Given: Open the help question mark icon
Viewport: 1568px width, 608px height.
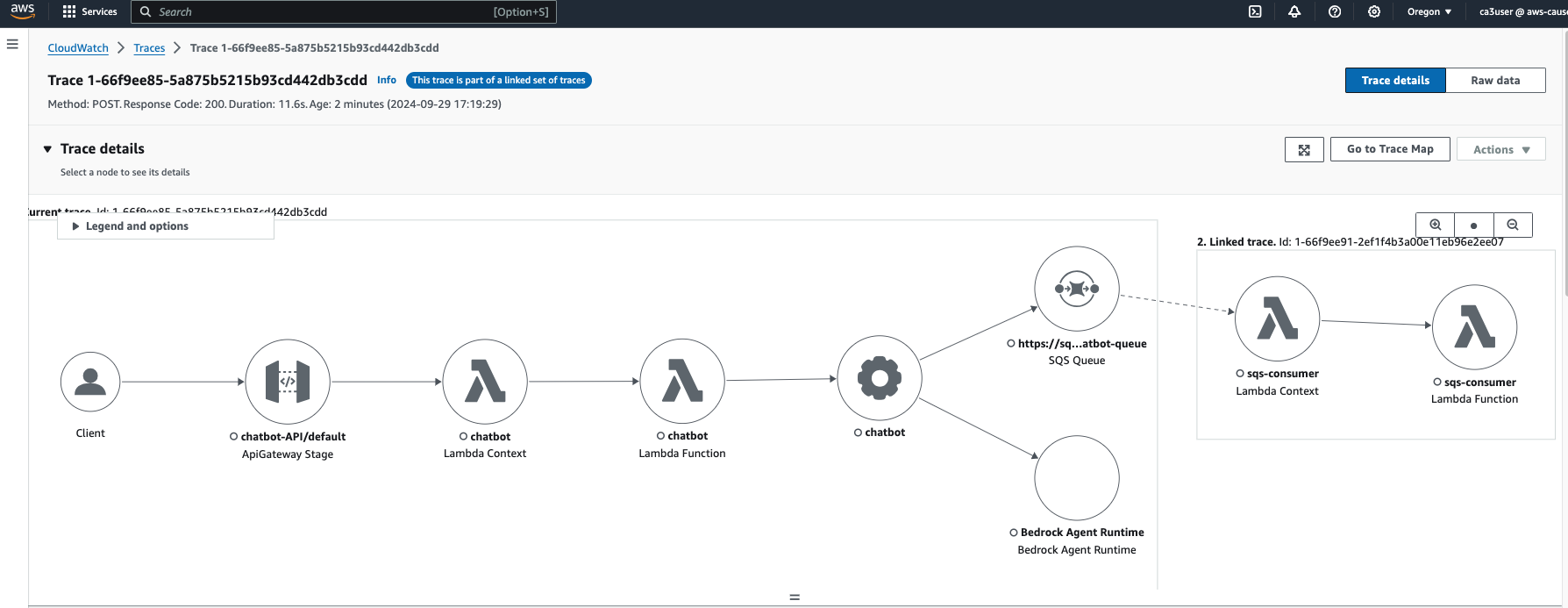Looking at the screenshot, I should [1335, 11].
